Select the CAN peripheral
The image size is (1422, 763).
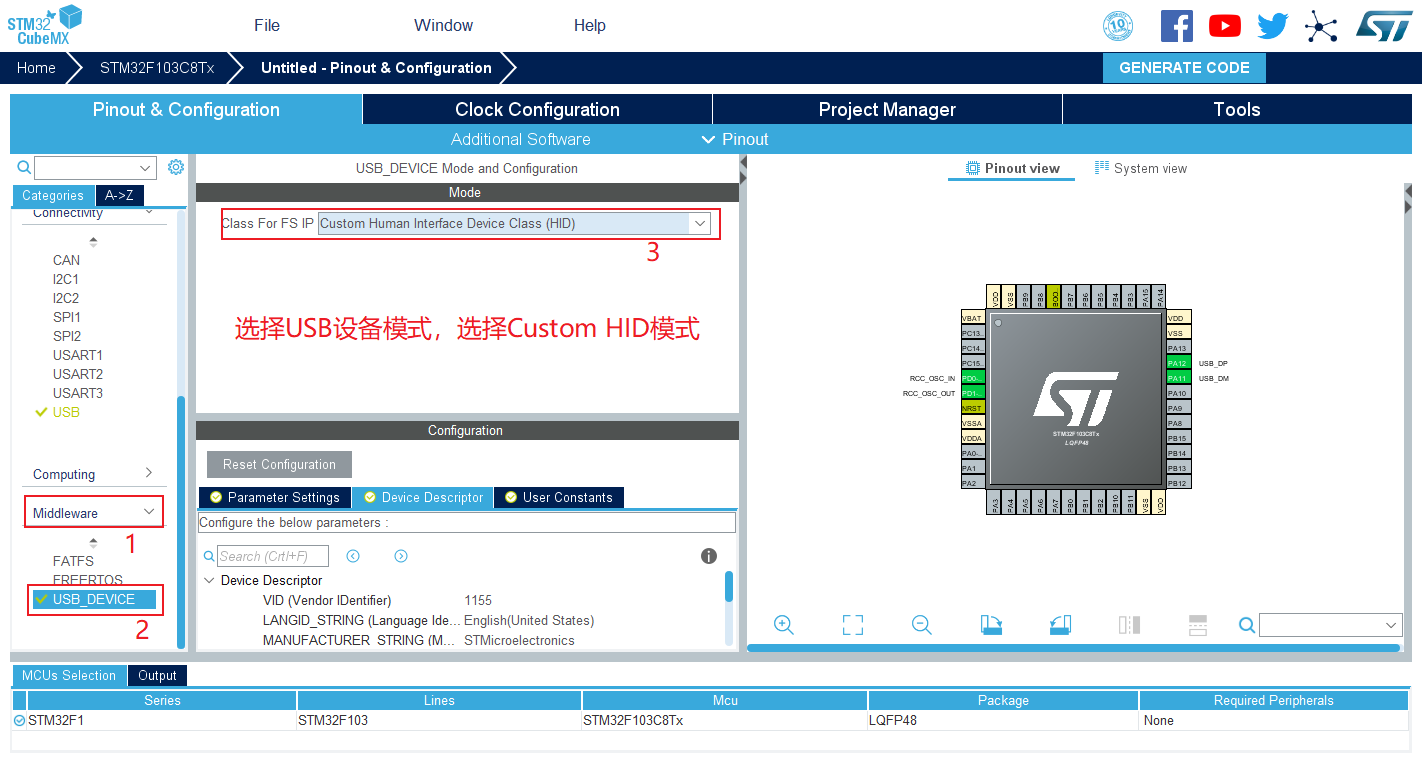click(x=66, y=260)
